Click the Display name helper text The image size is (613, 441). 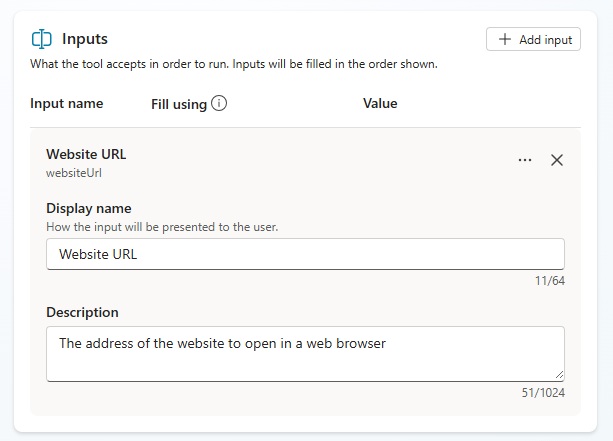click(x=162, y=227)
